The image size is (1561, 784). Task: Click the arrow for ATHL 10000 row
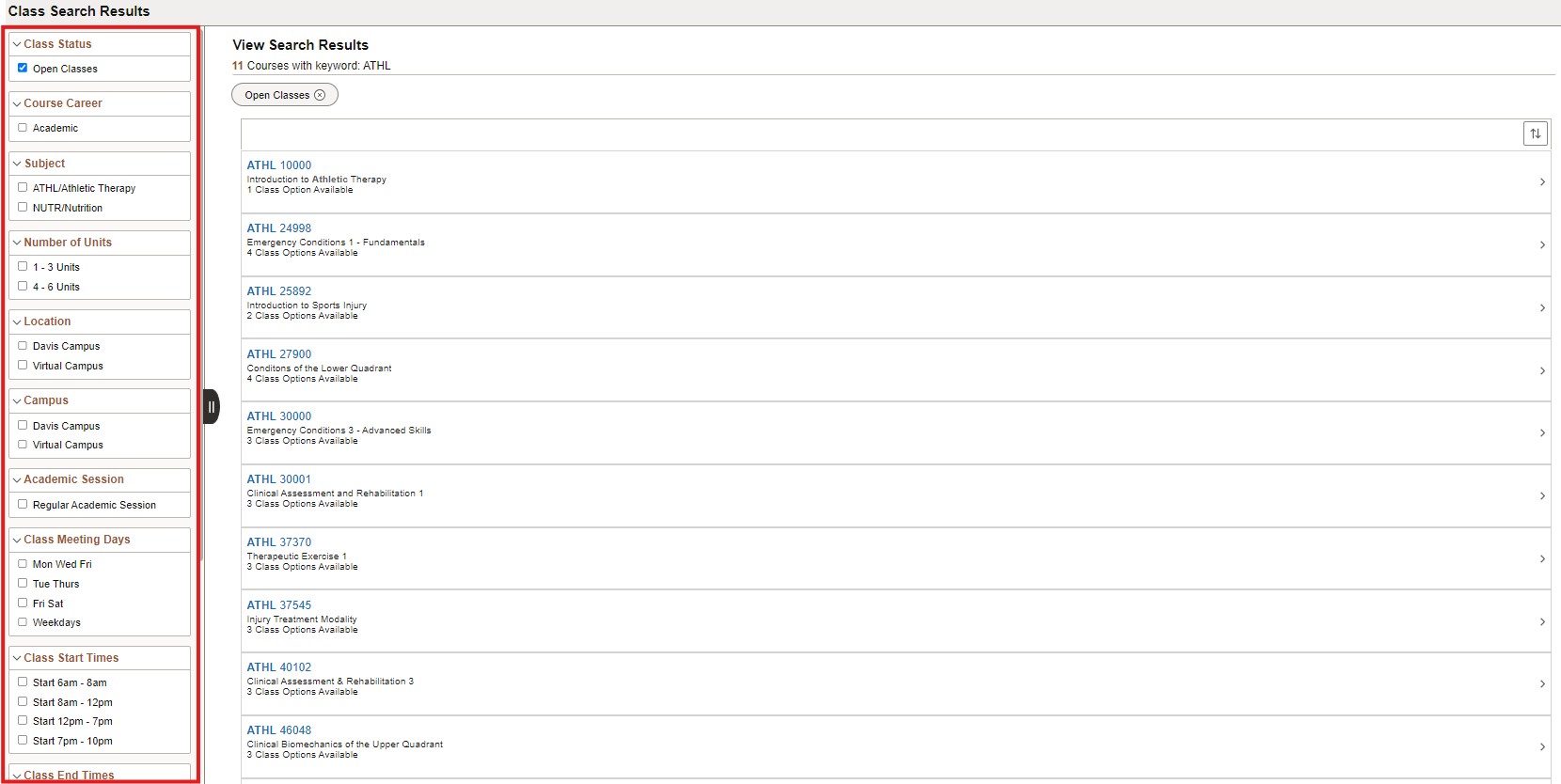point(1542,182)
